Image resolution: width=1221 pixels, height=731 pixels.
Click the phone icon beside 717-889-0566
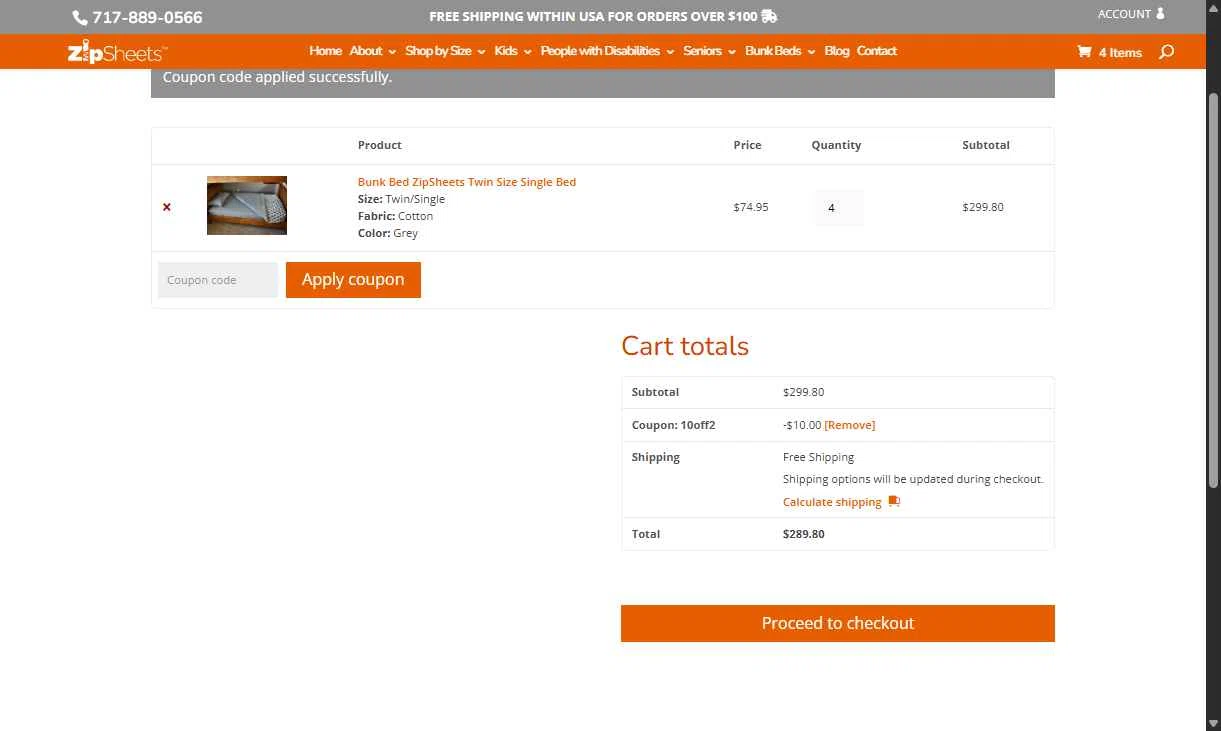[x=80, y=18]
